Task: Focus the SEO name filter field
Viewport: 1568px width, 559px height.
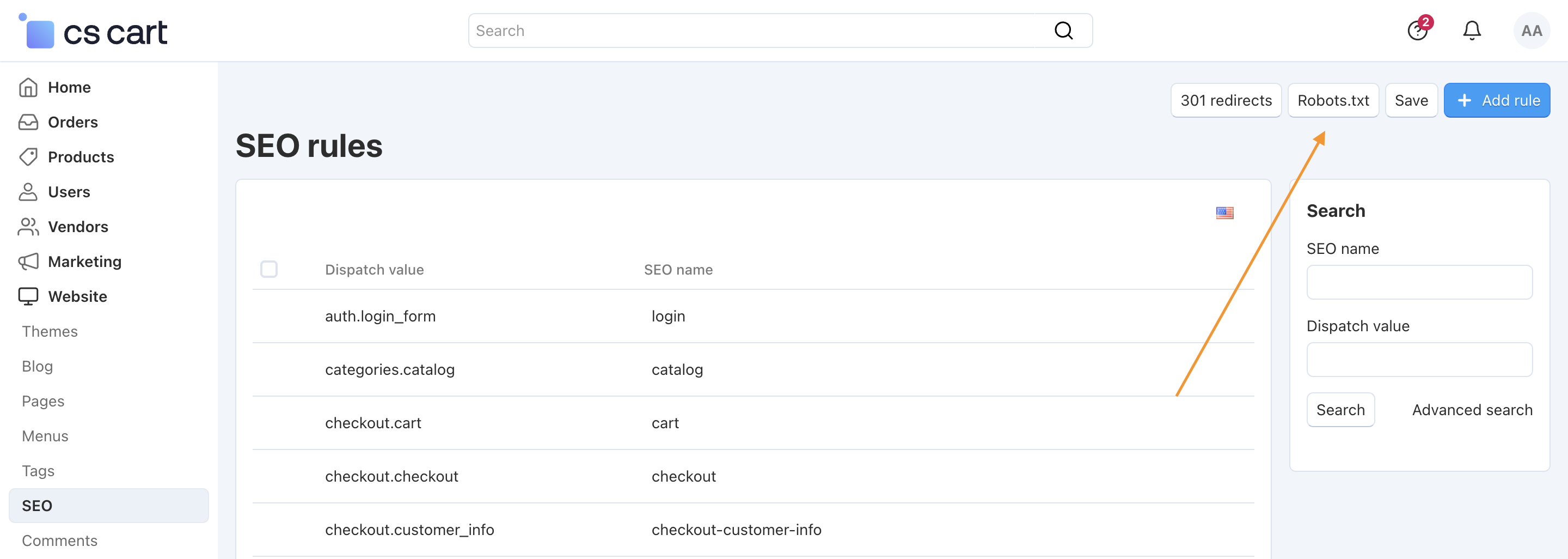Action: [x=1419, y=282]
